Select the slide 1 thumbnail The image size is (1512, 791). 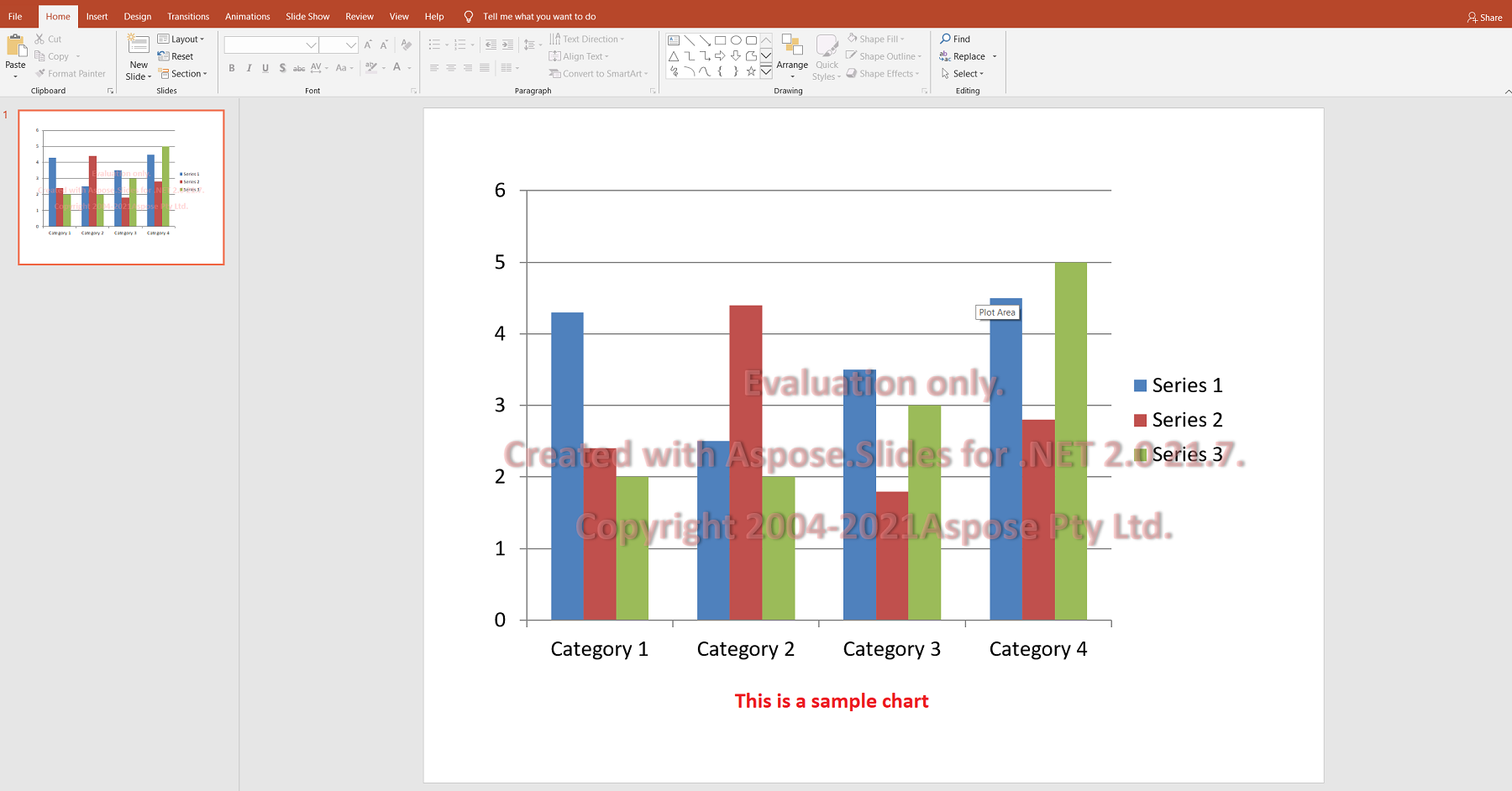(x=122, y=187)
